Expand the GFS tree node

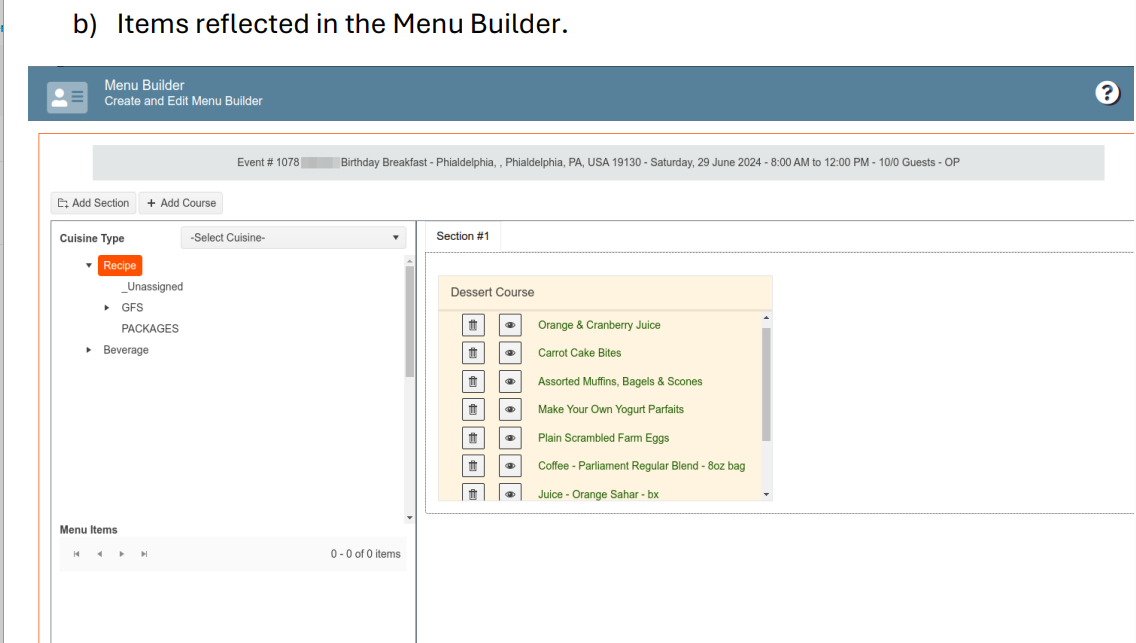coord(108,308)
